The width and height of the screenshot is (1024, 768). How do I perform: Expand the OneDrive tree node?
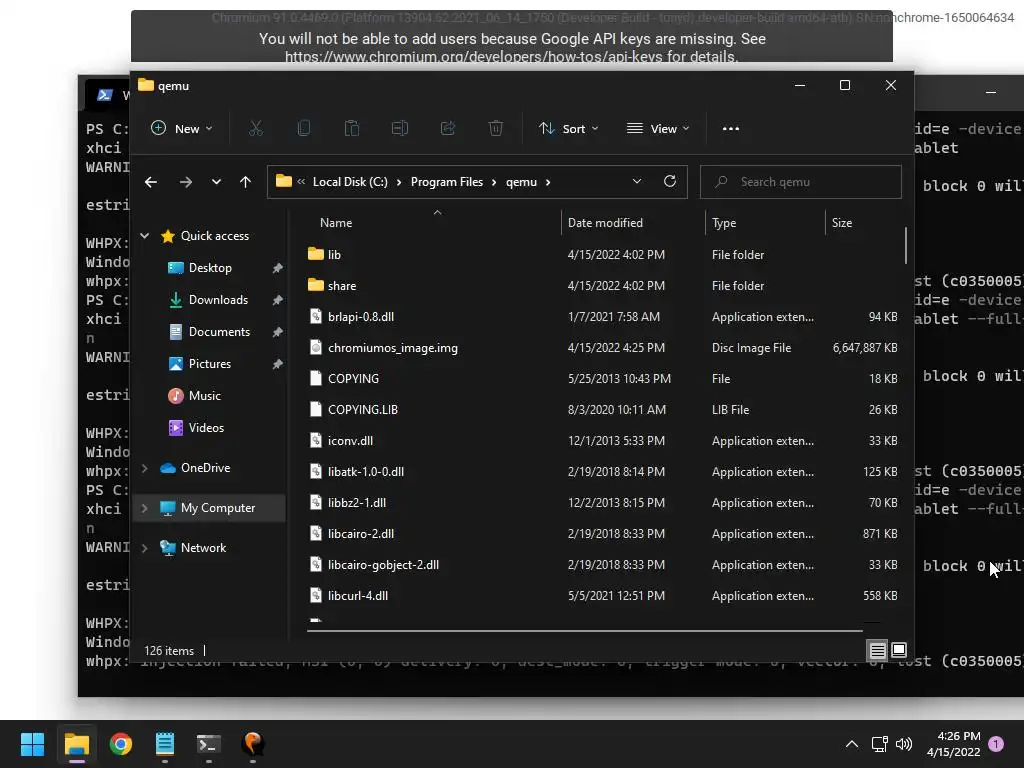[144, 468]
